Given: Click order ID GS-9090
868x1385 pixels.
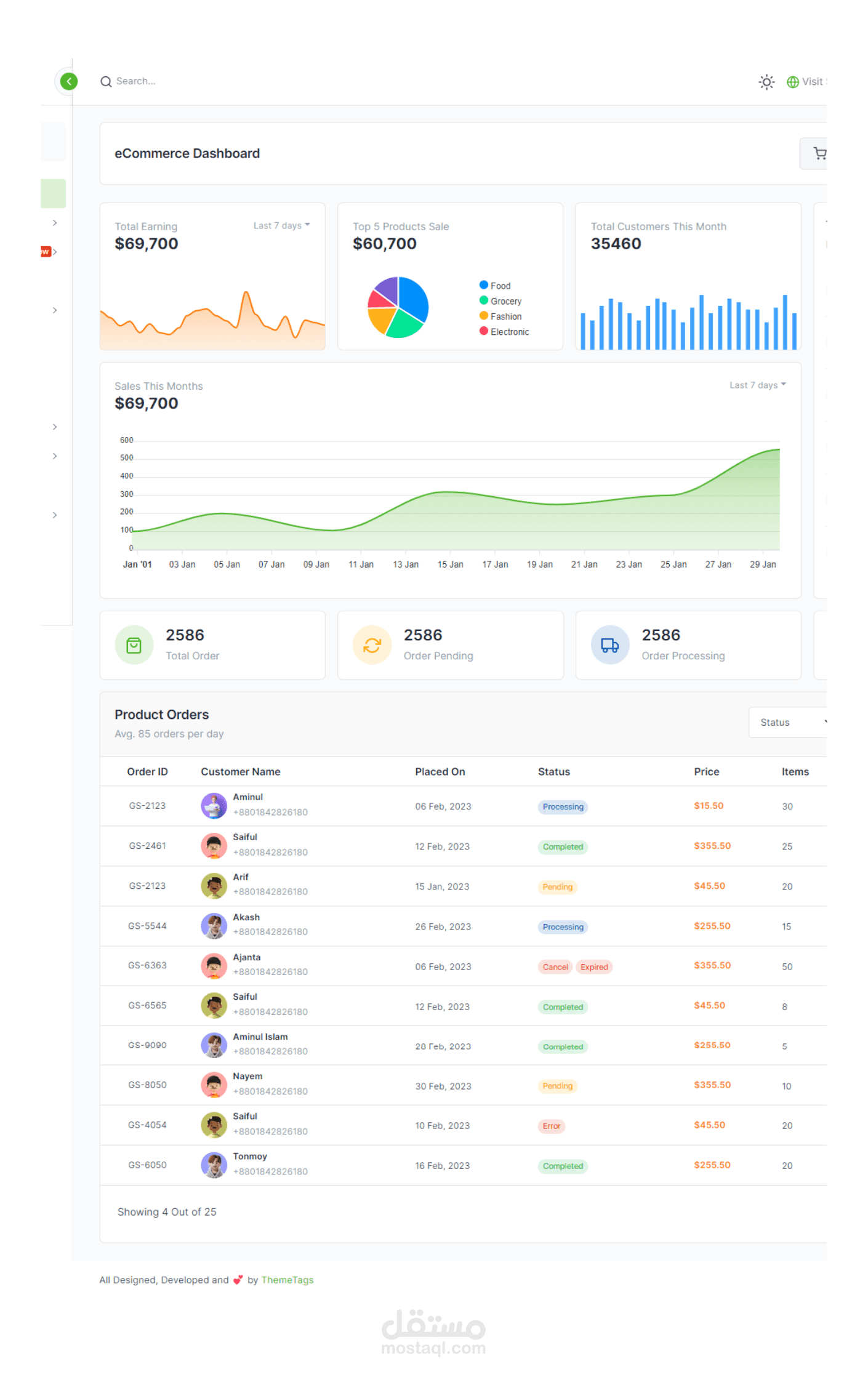Looking at the screenshot, I should point(147,1045).
